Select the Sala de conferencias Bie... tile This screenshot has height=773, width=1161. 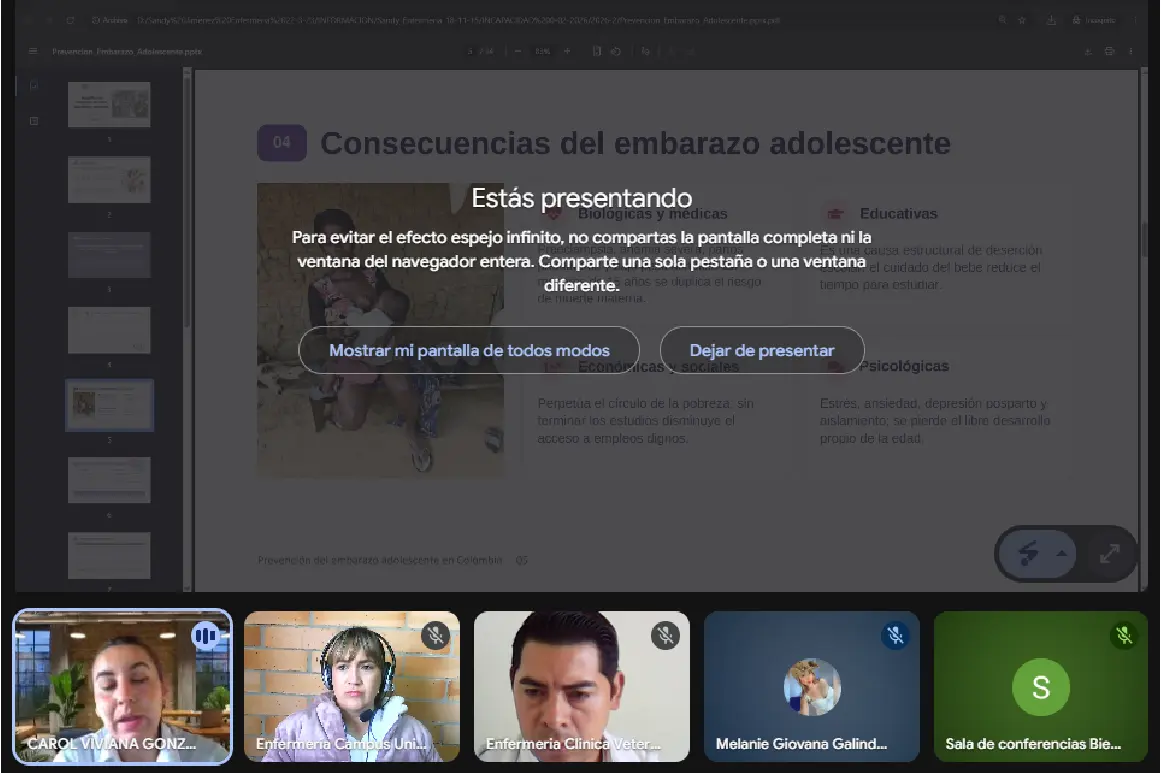(1041, 686)
